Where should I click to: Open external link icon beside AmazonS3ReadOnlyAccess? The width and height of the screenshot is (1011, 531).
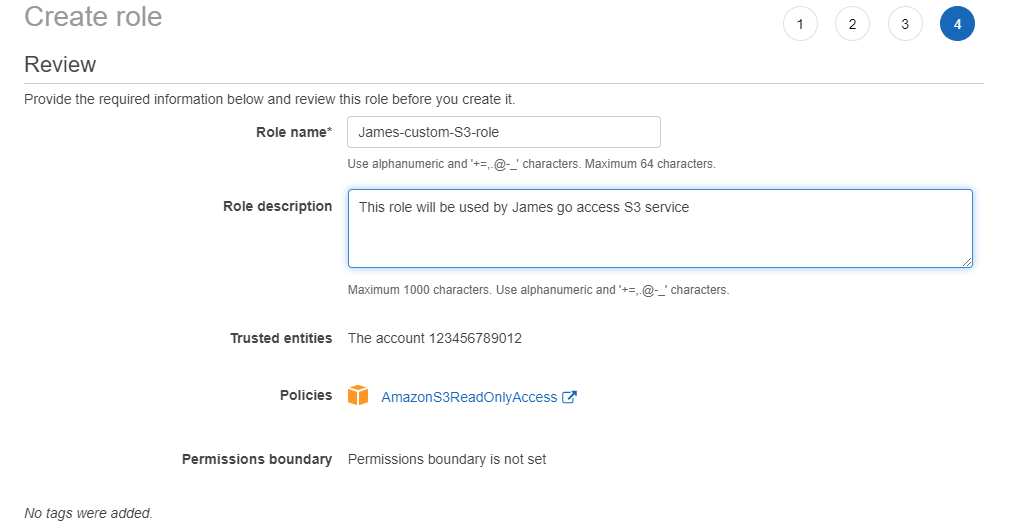569,397
